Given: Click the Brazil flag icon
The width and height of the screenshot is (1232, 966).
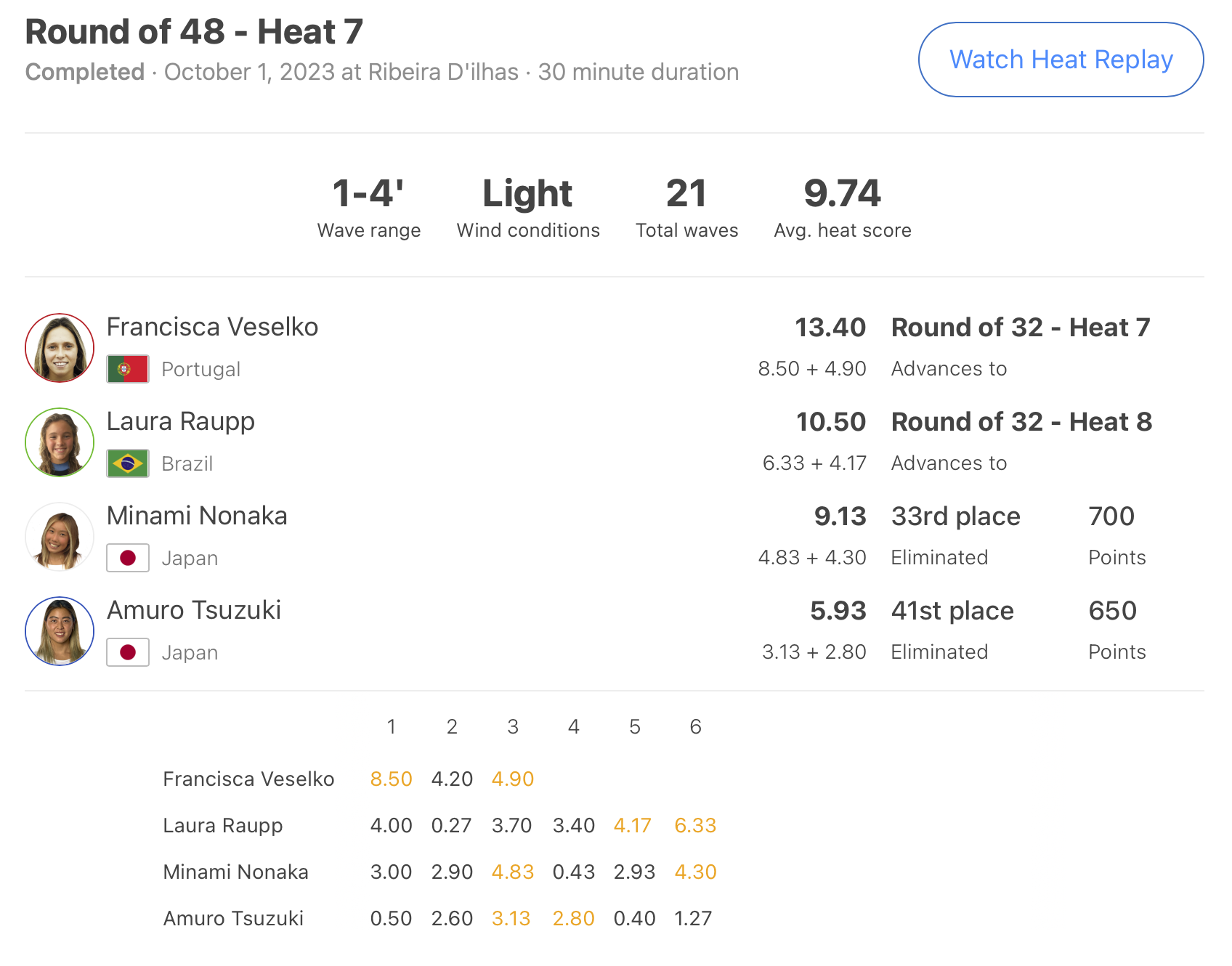Looking at the screenshot, I should 128,463.
